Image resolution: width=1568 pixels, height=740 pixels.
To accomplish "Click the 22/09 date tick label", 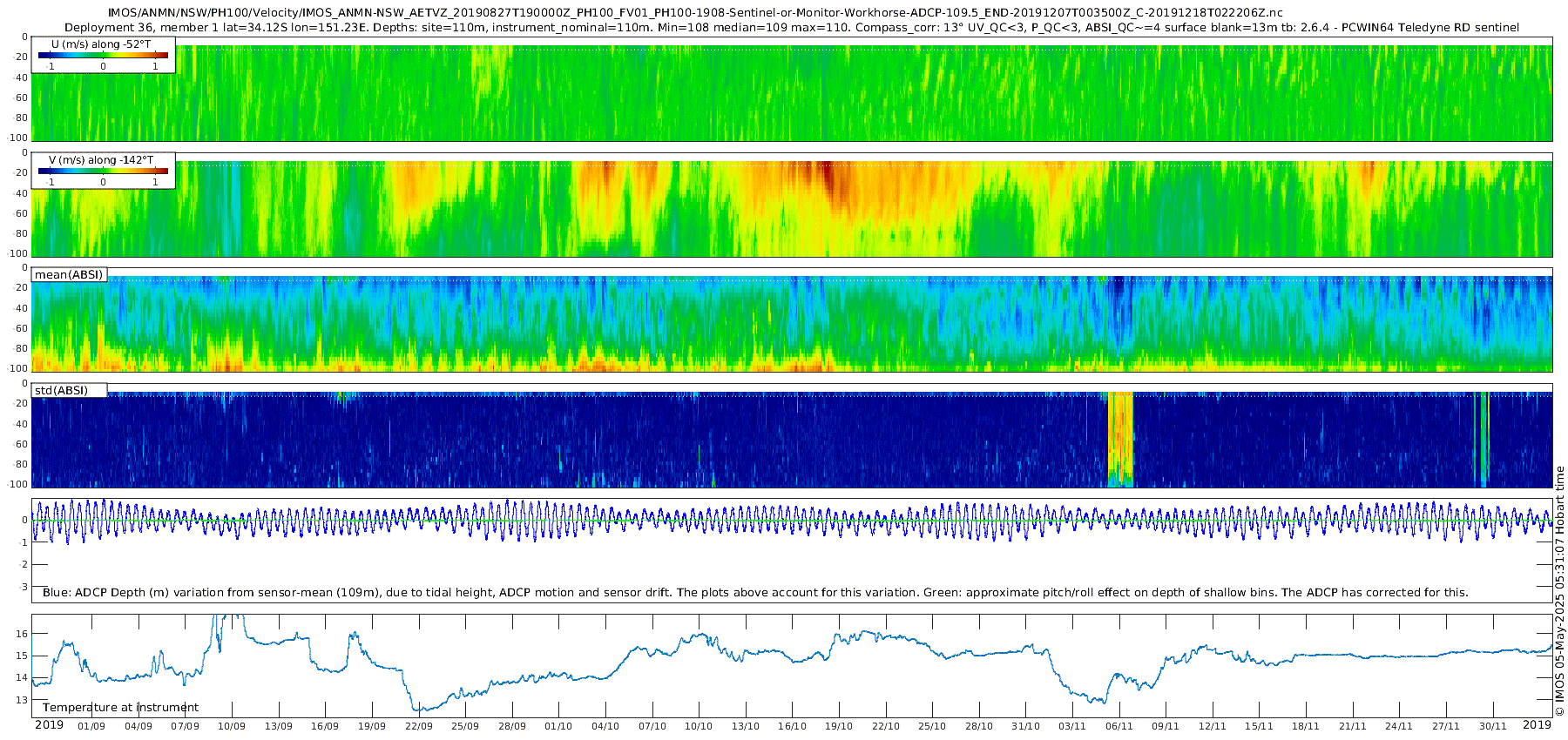I will [x=418, y=726].
